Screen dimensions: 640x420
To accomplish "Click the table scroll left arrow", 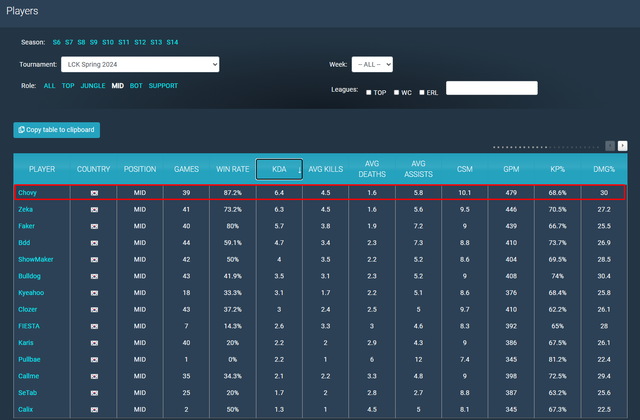I will pos(610,146).
